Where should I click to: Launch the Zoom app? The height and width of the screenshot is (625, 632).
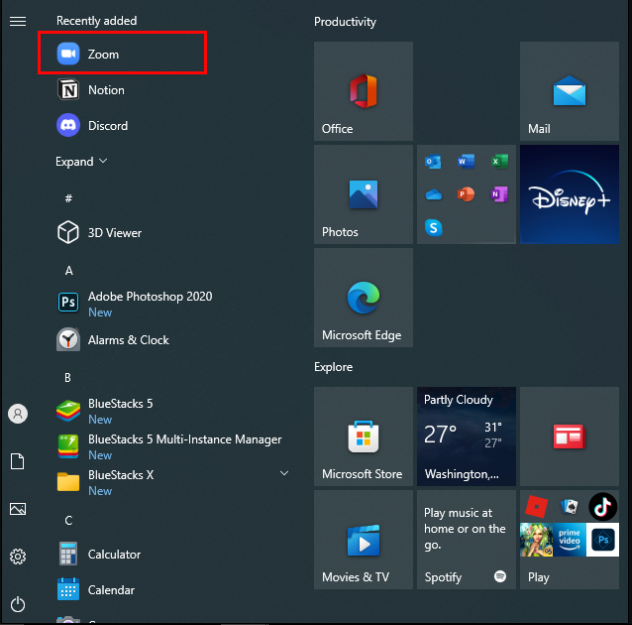(122, 53)
